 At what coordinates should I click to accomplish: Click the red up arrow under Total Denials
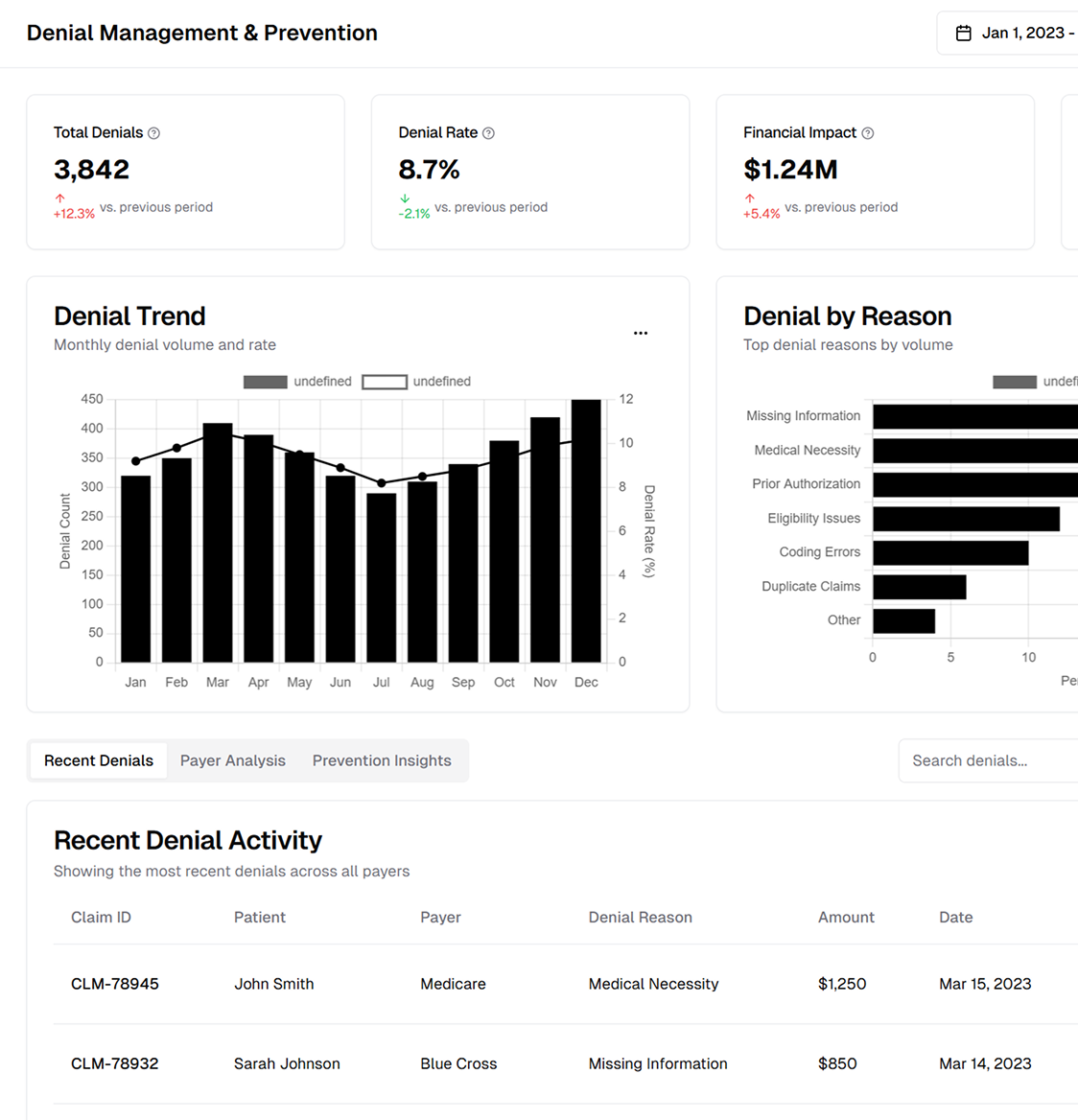pos(60,198)
